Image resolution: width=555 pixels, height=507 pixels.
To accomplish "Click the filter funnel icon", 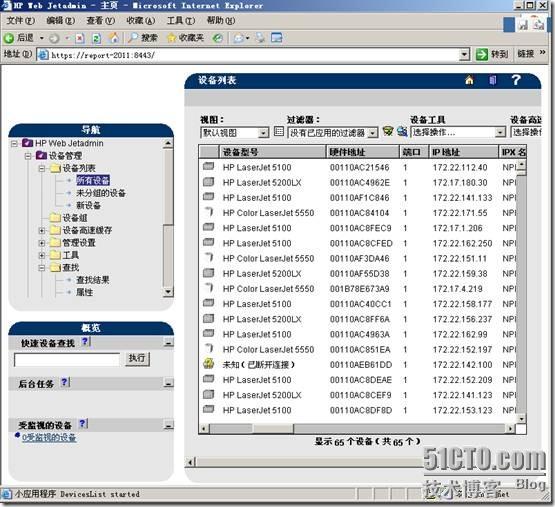I will [388, 131].
